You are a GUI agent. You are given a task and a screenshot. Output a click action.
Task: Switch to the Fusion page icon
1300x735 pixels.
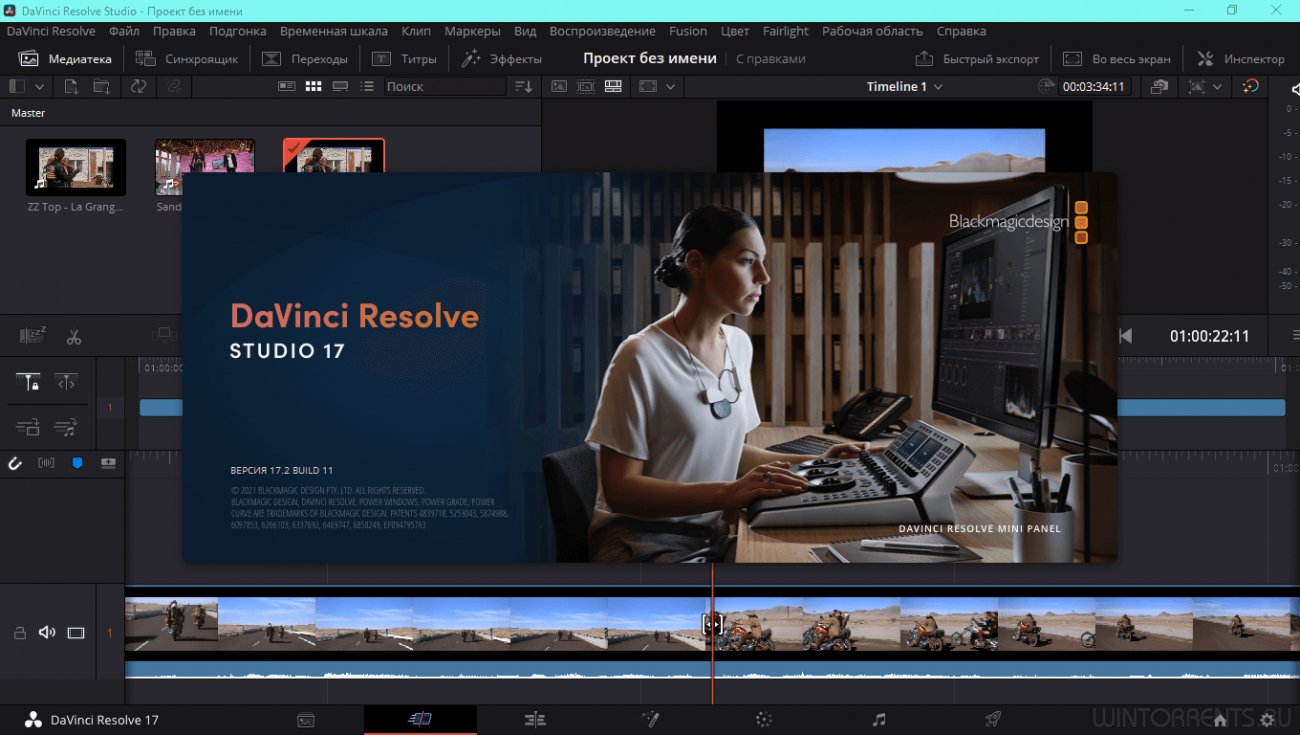649,720
